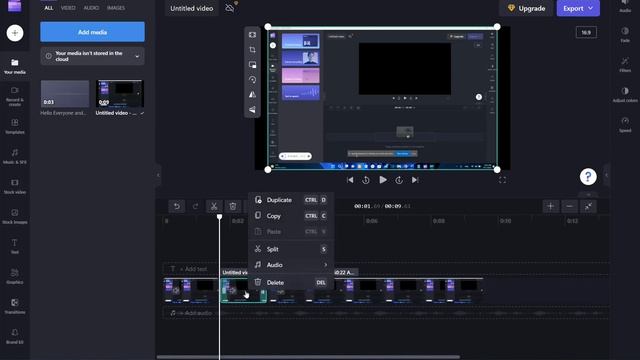Zoom in on the timeline with the plus button

pos(551,206)
